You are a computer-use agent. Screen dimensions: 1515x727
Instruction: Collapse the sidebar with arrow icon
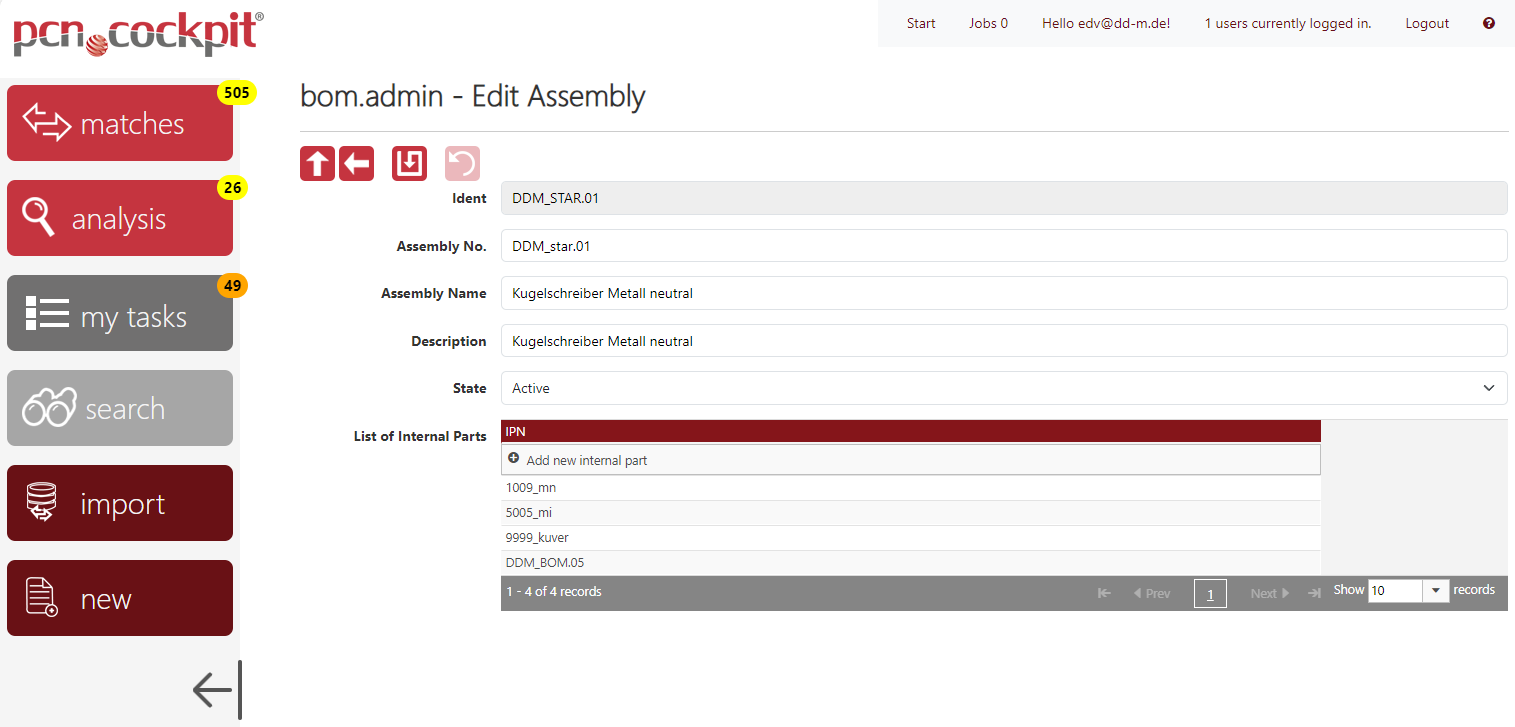[216, 689]
